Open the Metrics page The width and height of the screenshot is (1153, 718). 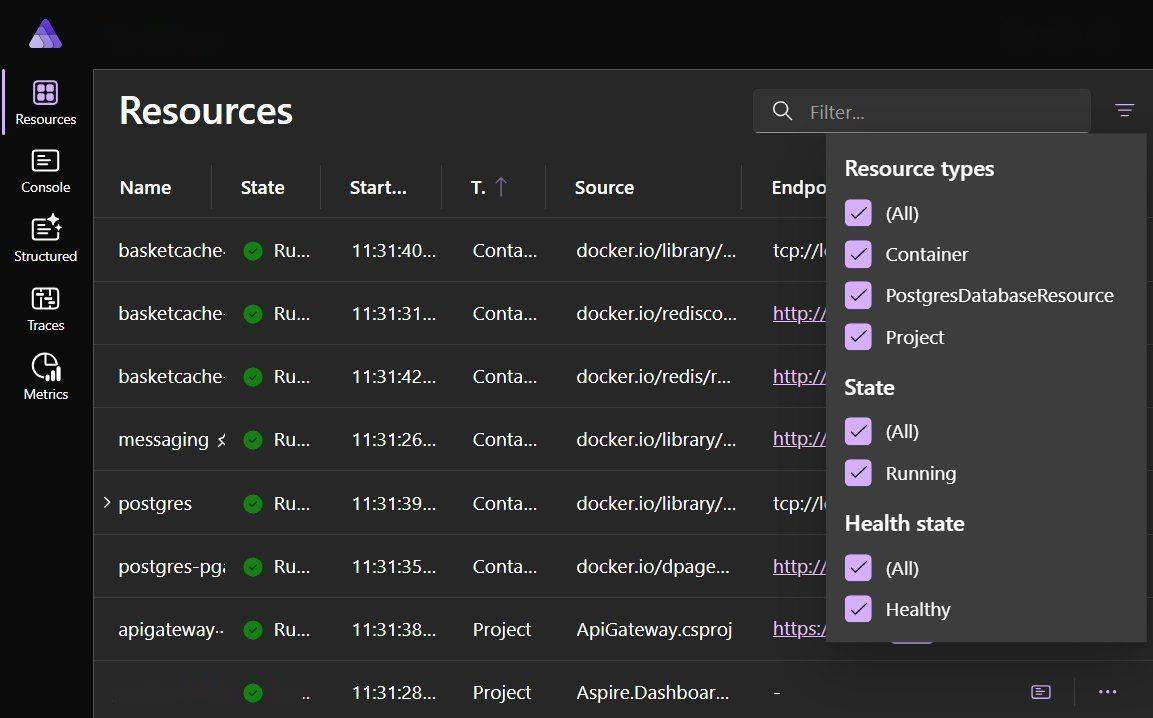(45, 377)
